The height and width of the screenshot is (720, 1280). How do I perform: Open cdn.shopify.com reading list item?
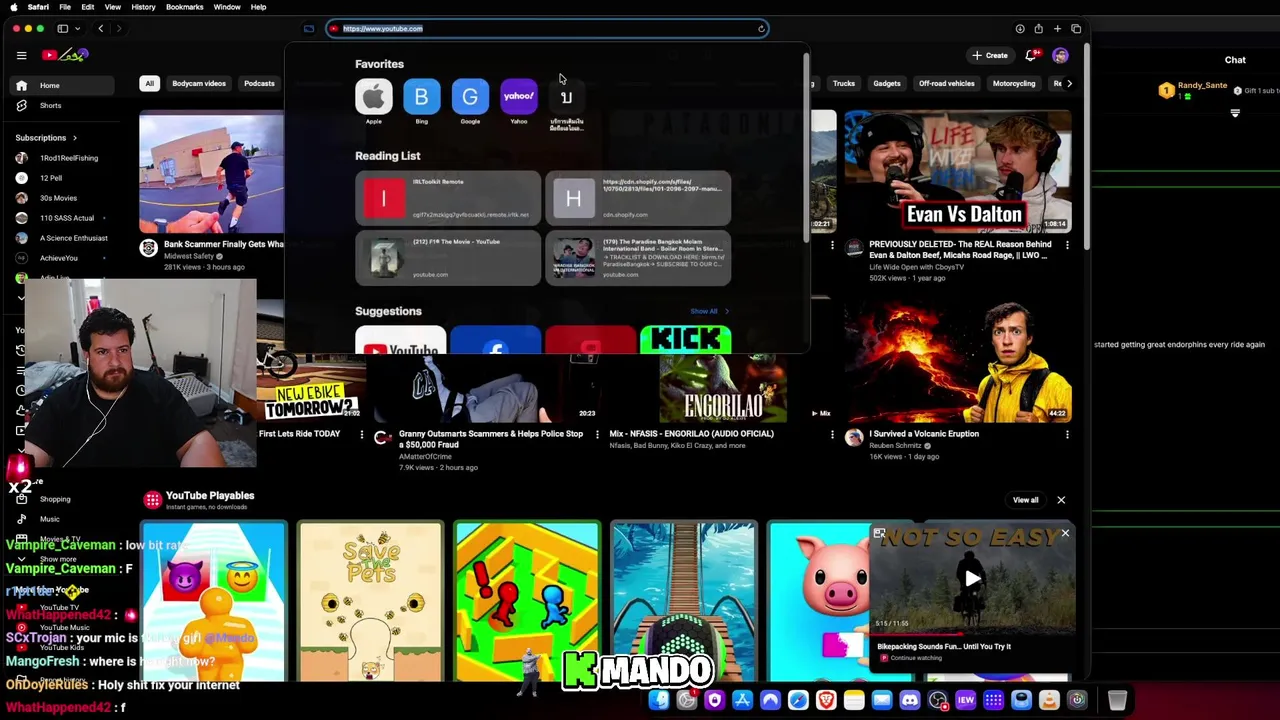pyautogui.click(x=638, y=198)
